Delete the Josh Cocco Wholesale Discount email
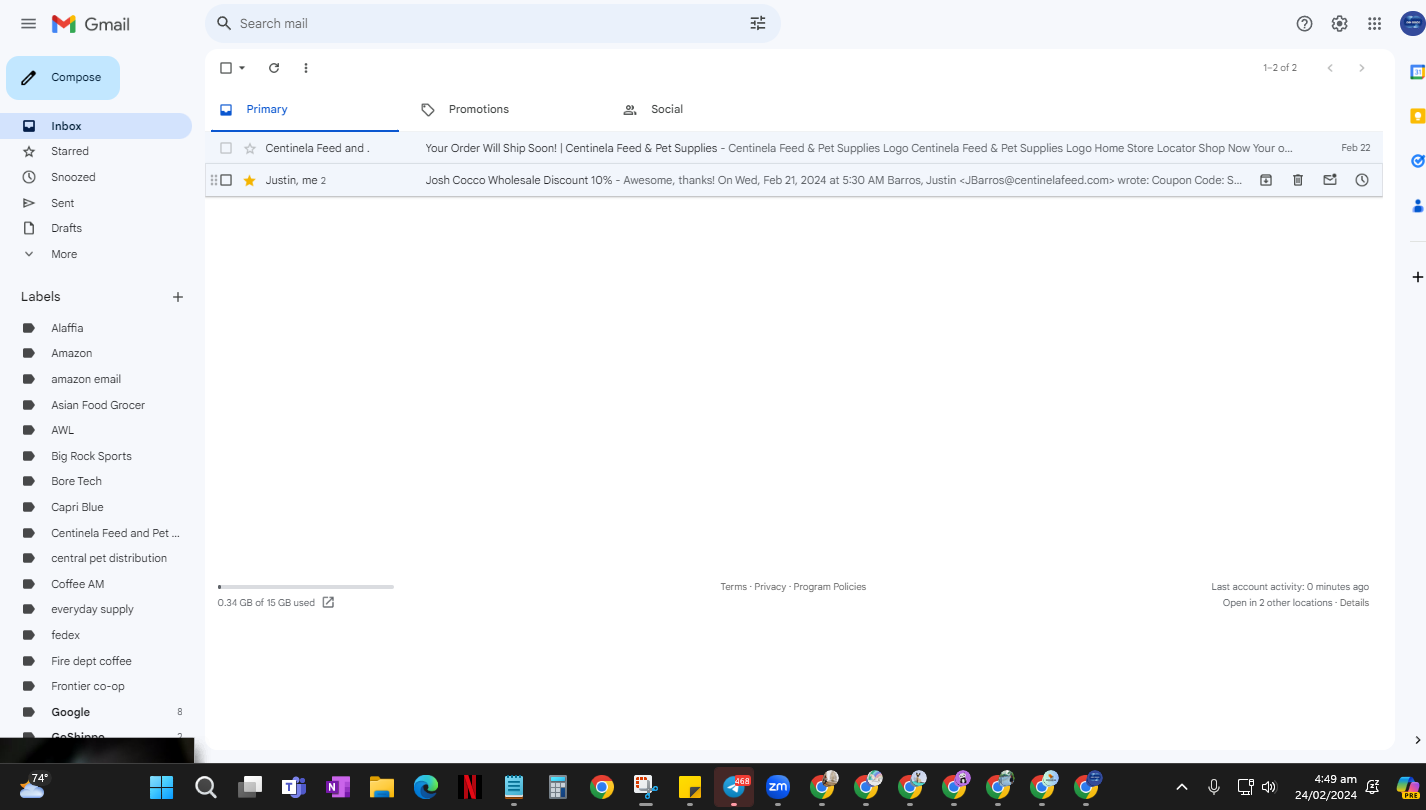The width and height of the screenshot is (1426, 810). tap(1298, 180)
